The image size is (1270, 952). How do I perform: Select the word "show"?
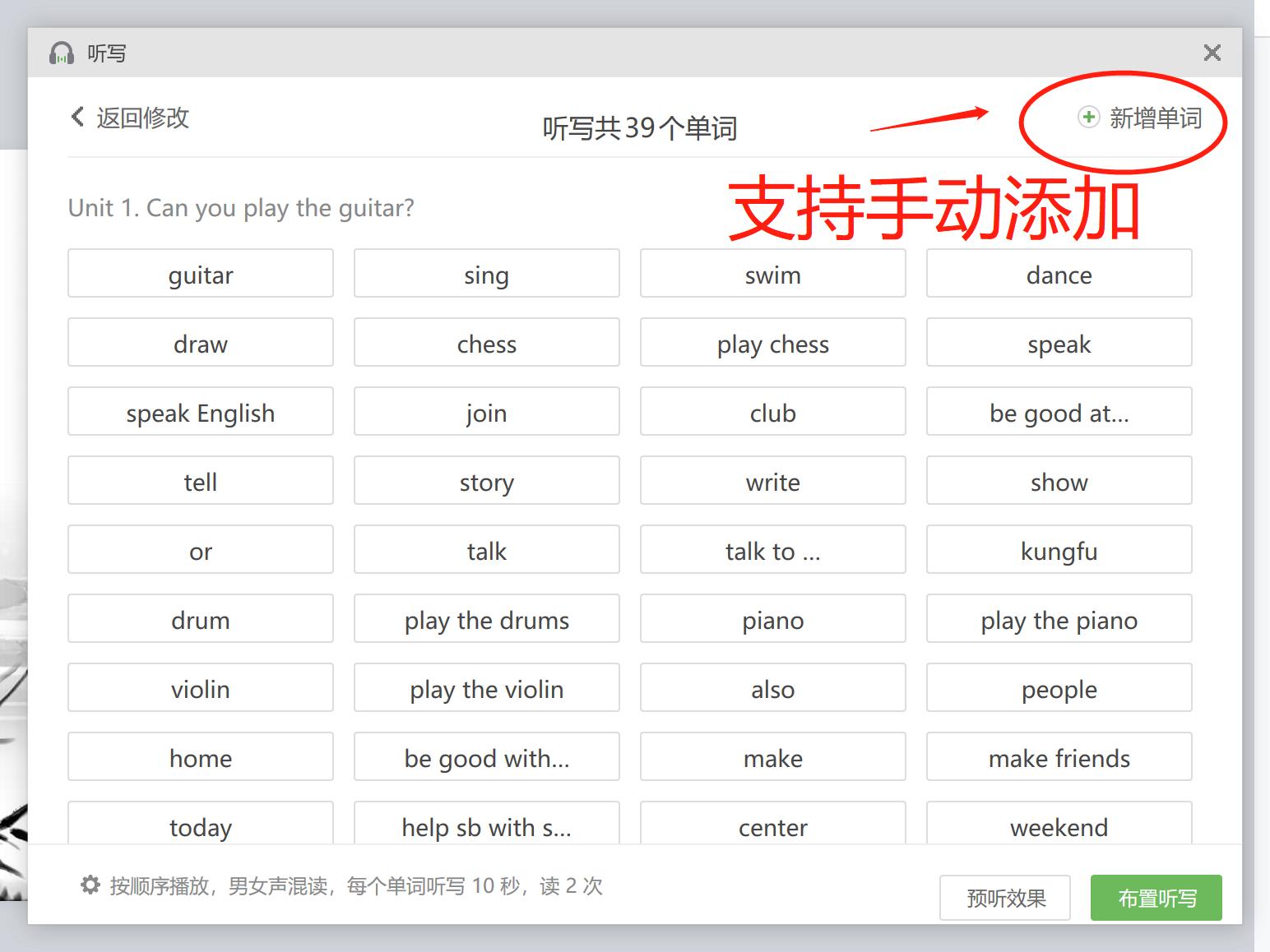[1059, 480]
